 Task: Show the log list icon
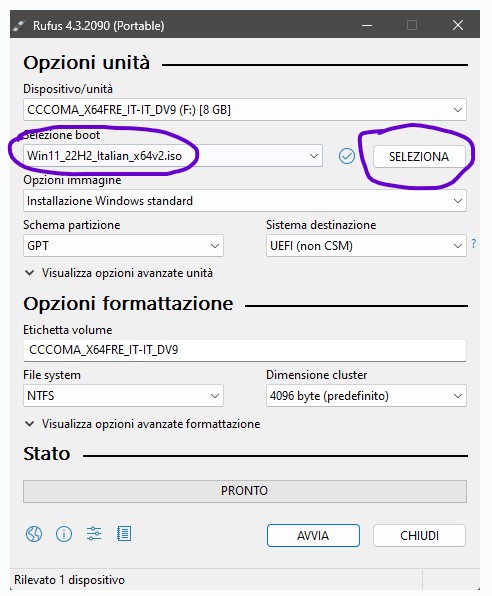tap(124, 534)
